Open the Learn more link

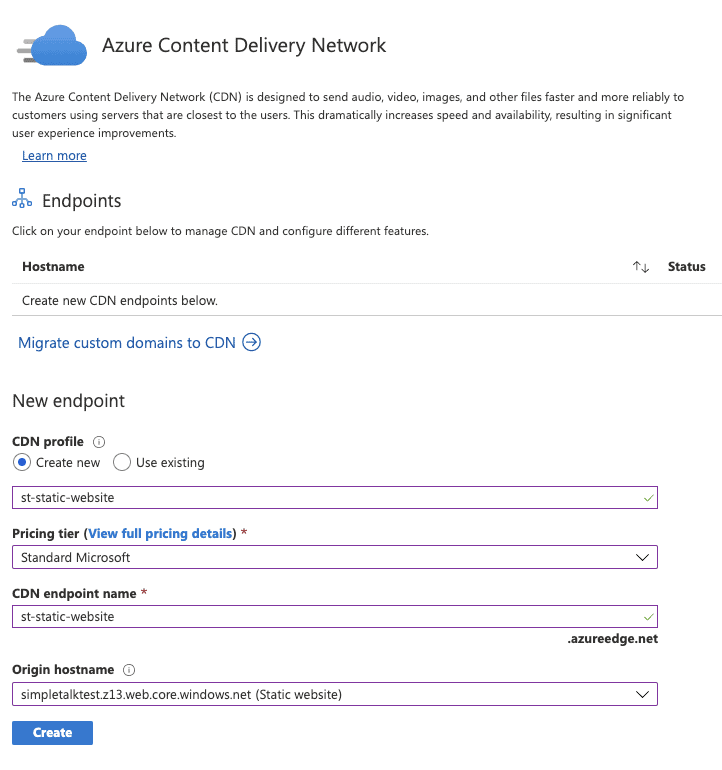pos(54,156)
